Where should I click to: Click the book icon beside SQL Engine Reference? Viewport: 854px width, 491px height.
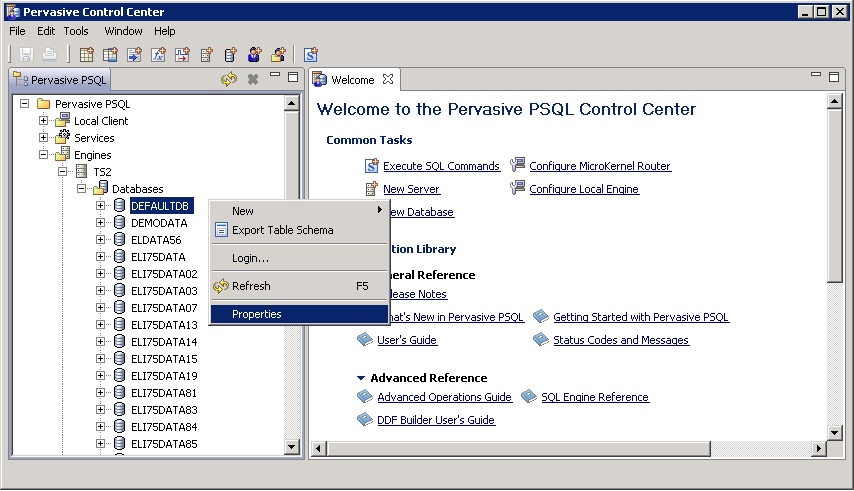pos(529,396)
